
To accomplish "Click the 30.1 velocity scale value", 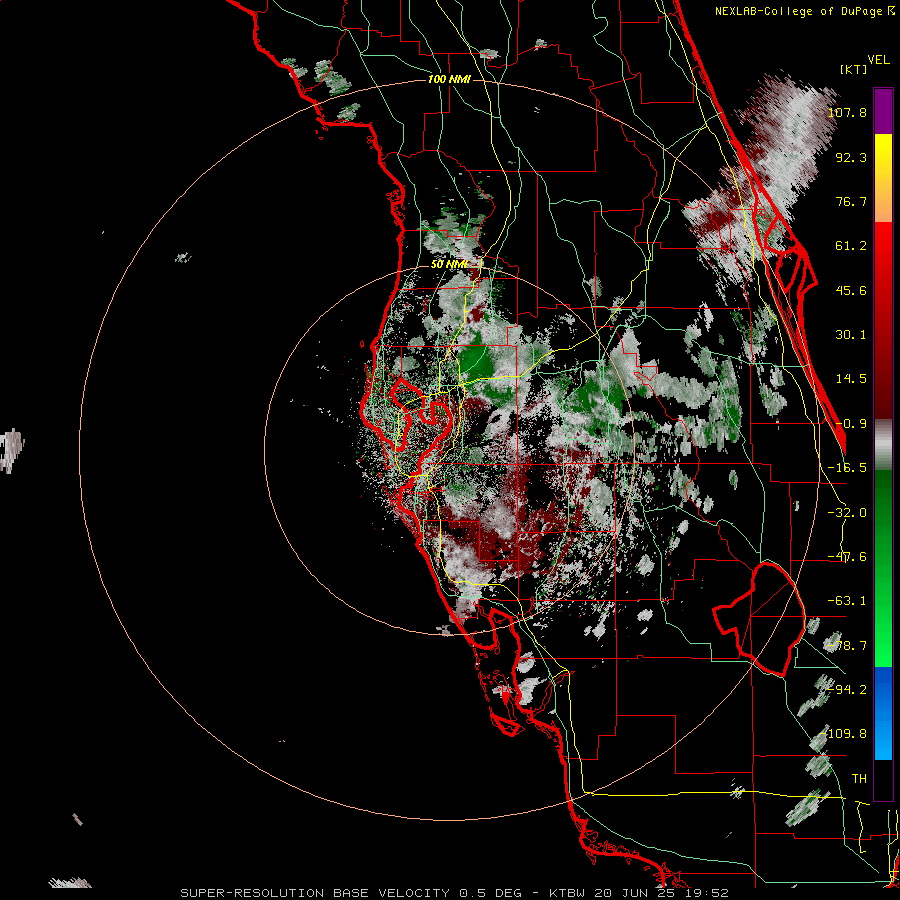I will (851, 335).
